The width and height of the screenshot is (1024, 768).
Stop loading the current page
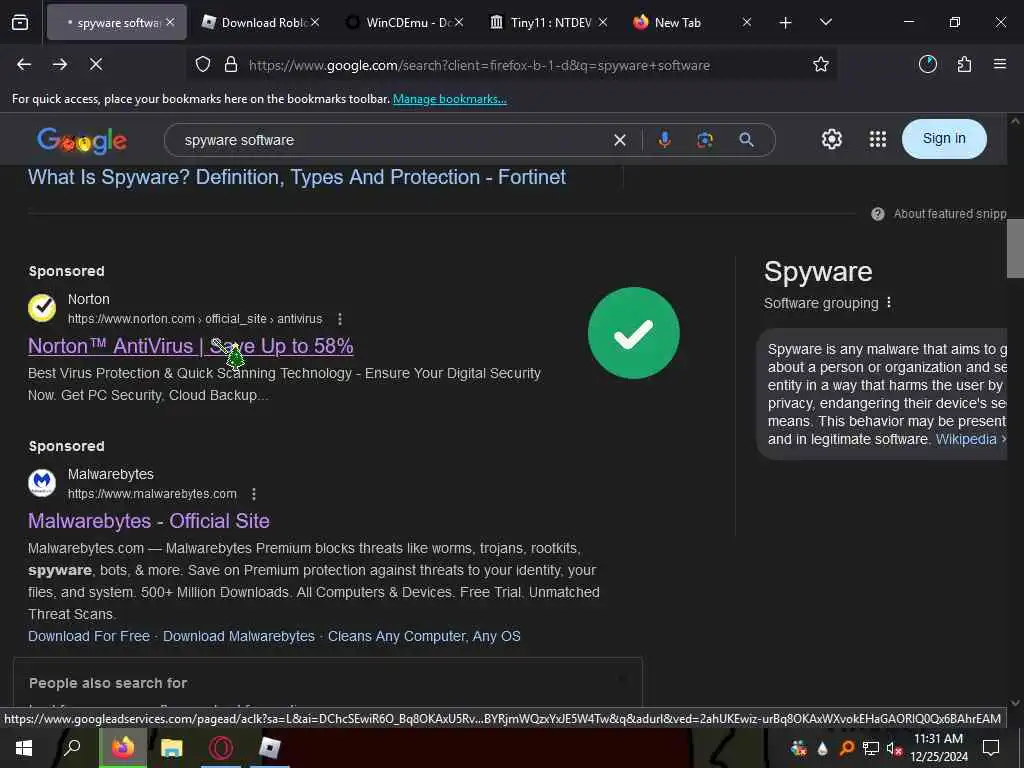click(96, 64)
